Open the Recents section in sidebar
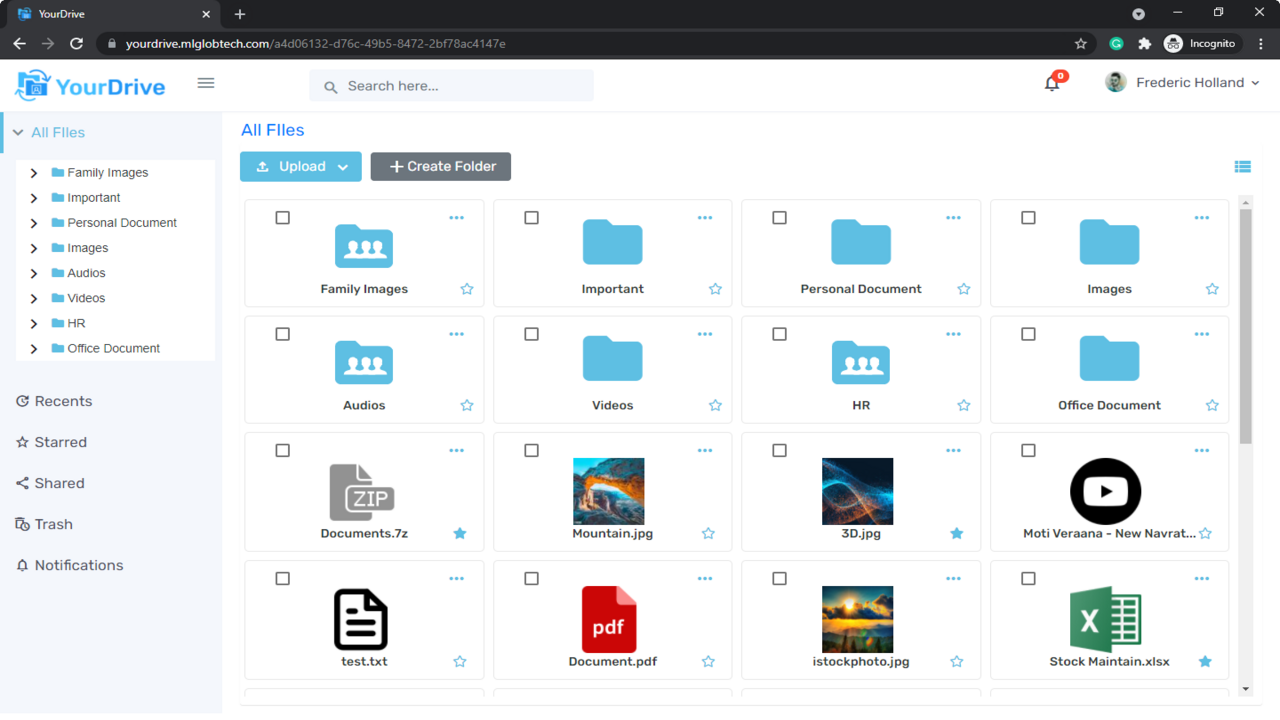 coord(62,400)
